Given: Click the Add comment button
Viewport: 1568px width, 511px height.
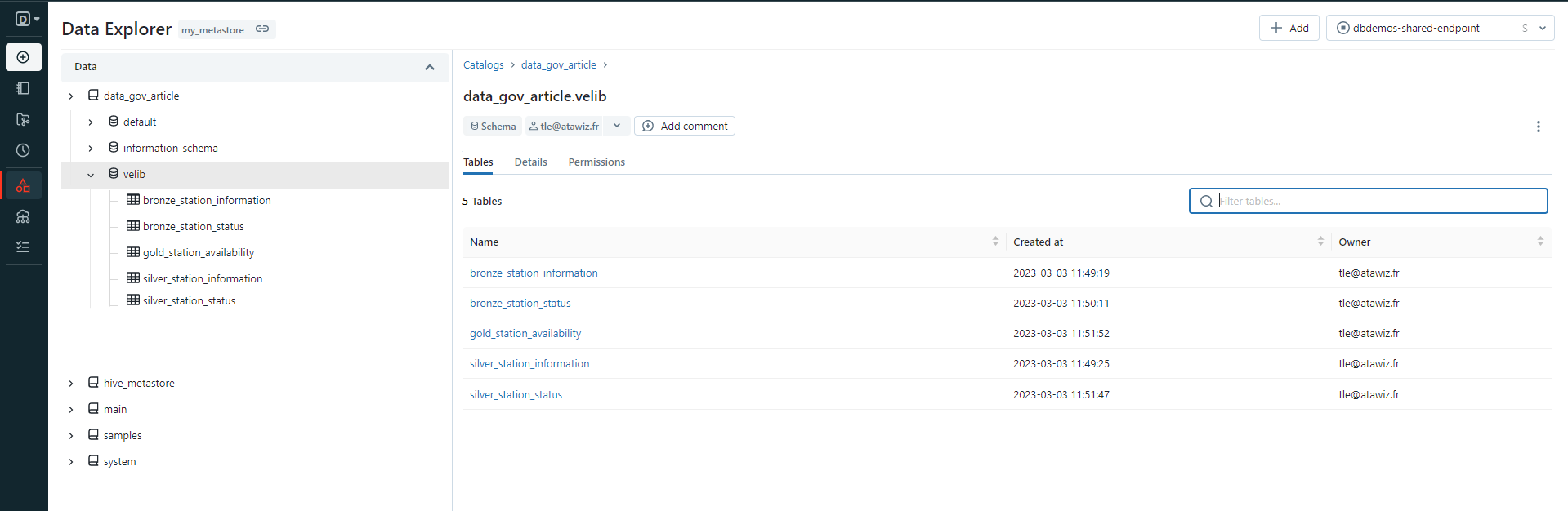Looking at the screenshot, I should [685, 126].
